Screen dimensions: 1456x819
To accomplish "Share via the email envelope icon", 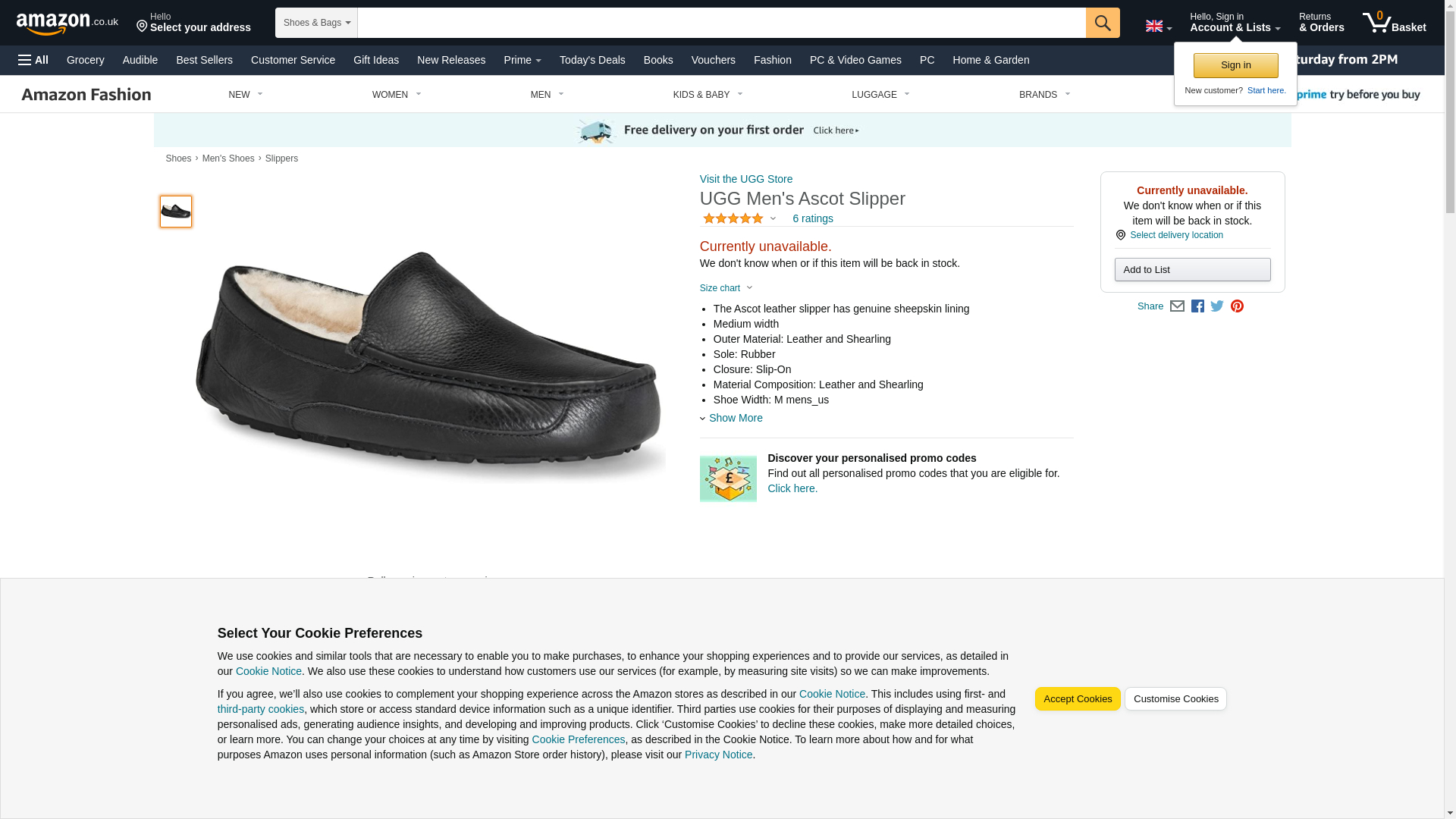I will pos(1177,306).
